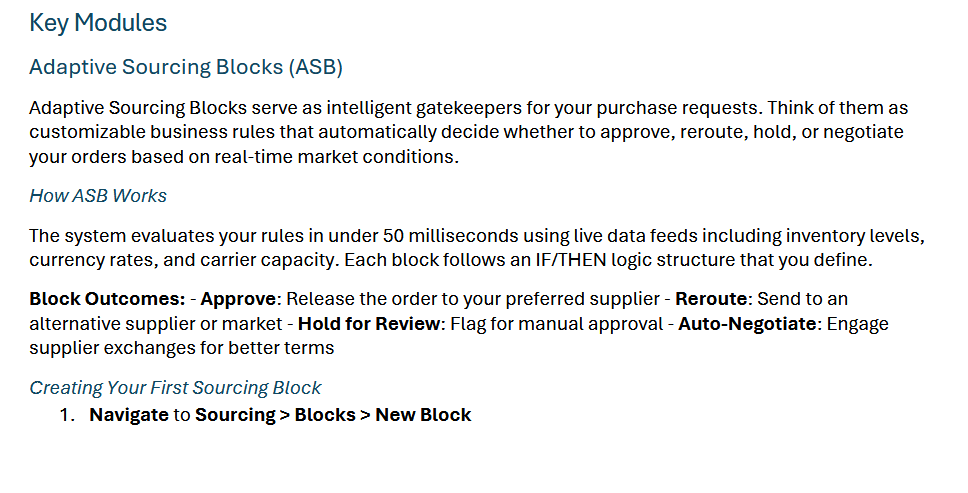The width and height of the screenshot is (968, 493).
Task: Click the bold word "Sourcing" in step 1
Action: (235, 414)
